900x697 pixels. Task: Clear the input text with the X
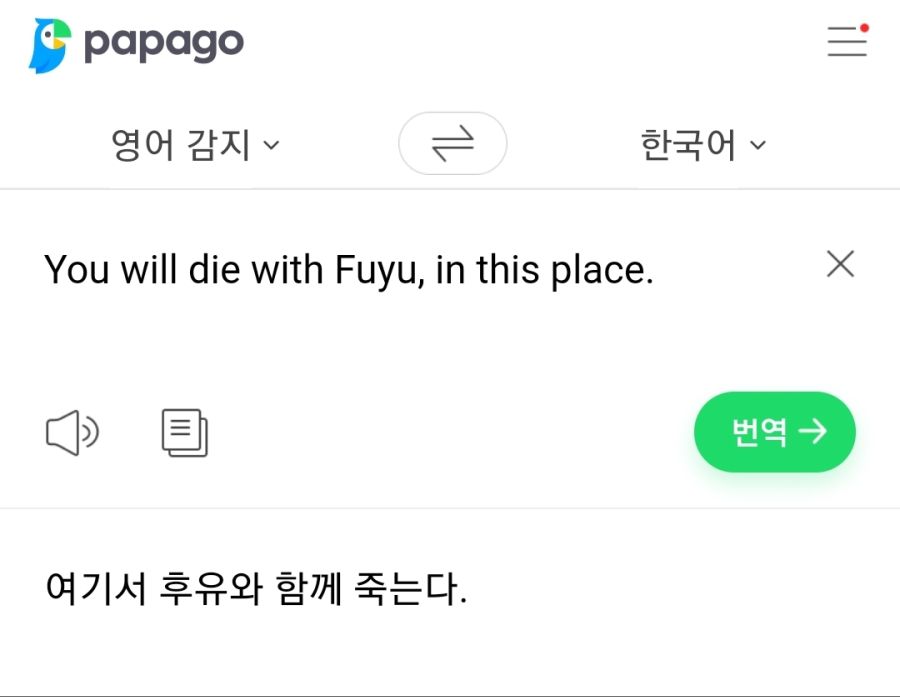pos(840,264)
